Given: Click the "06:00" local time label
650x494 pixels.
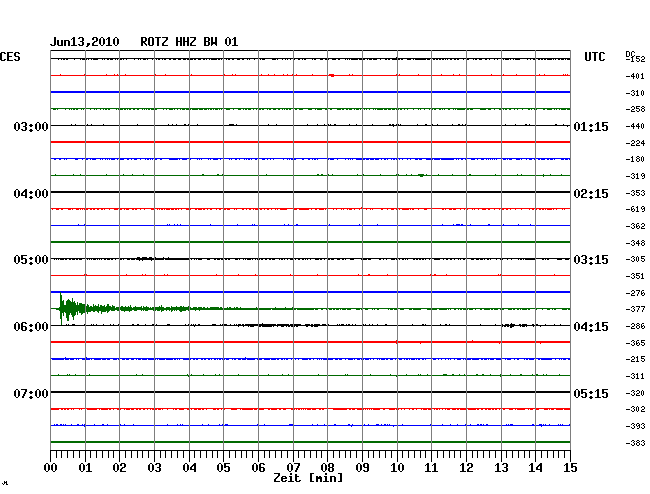Looking at the screenshot, I should [x=31, y=327].
